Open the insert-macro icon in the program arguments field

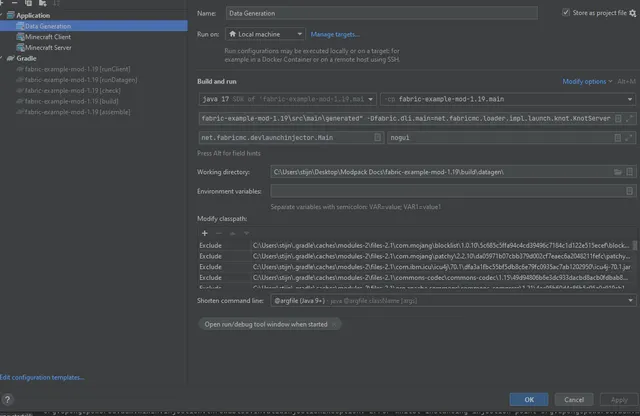tap(618, 138)
